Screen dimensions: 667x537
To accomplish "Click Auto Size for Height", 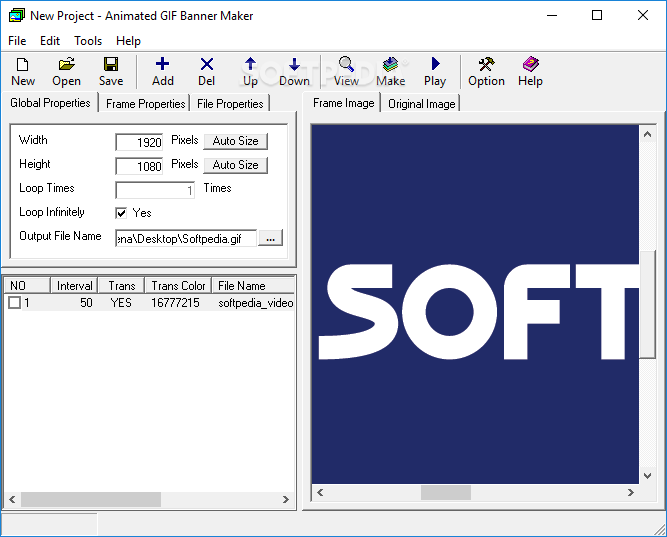I will click(236, 165).
